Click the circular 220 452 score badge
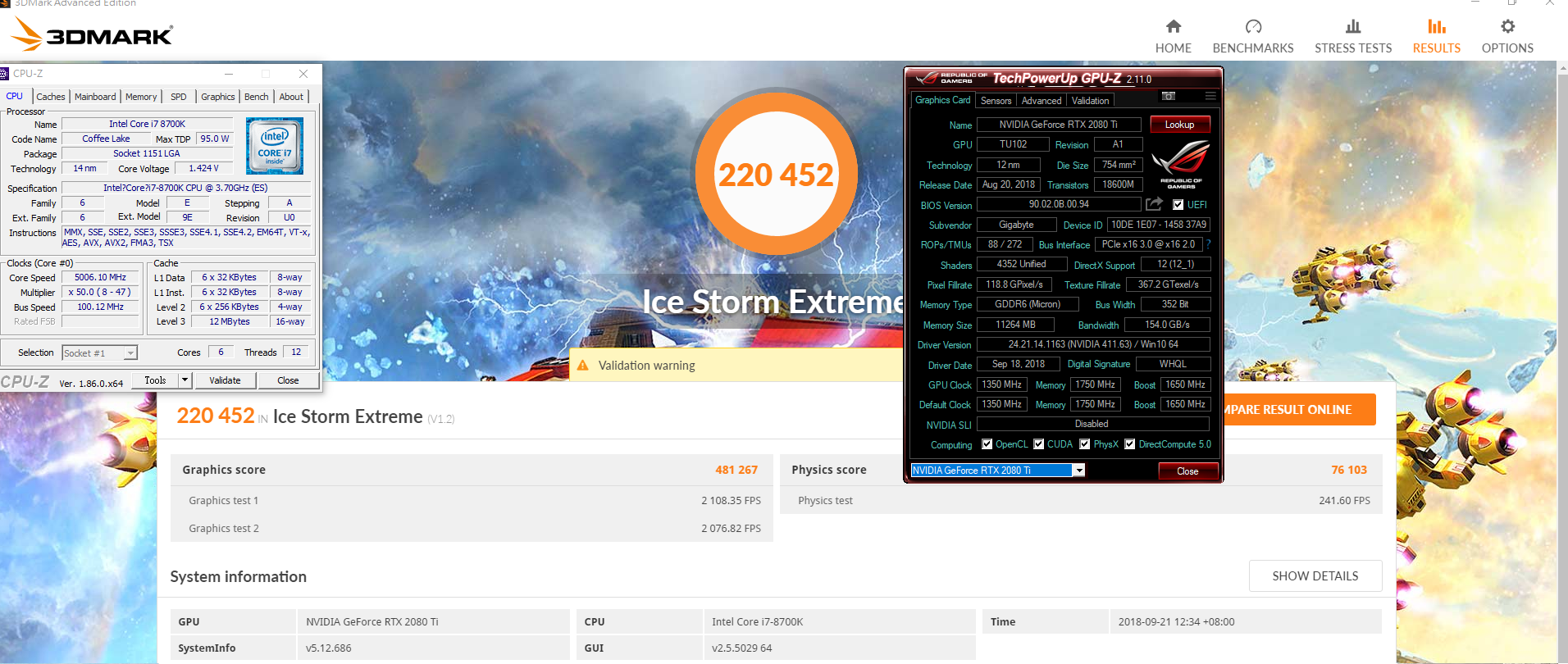Image resolution: width=1568 pixels, height=664 pixels. tap(776, 174)
